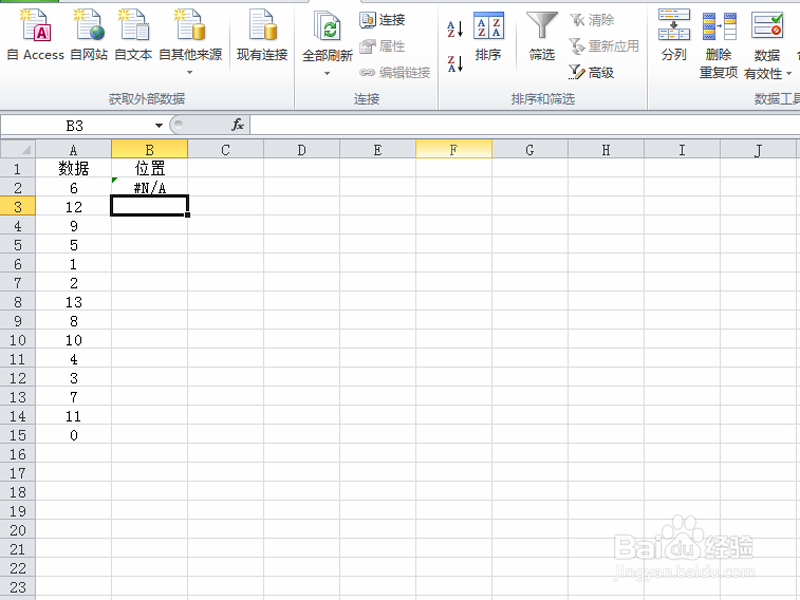
Task: Import data from text file (自文本)
Action: pyautogui.click(x=134, y=35)
